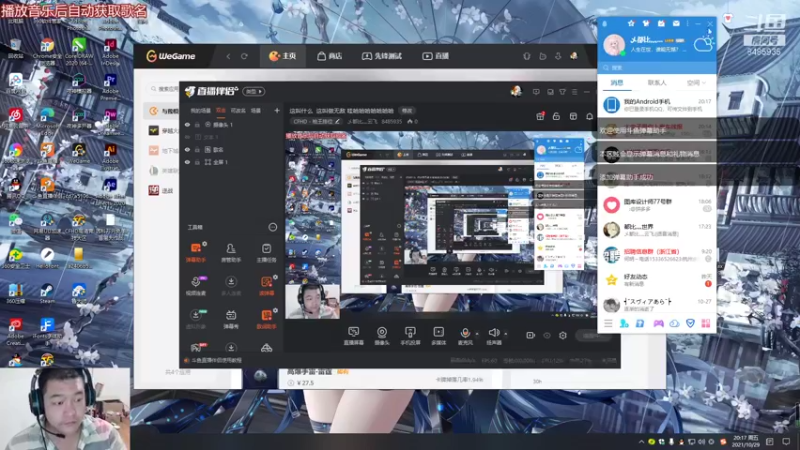Open notification bell in 直播伴侣
Viewport: 800px width, 450px height.
click(589, 116)
